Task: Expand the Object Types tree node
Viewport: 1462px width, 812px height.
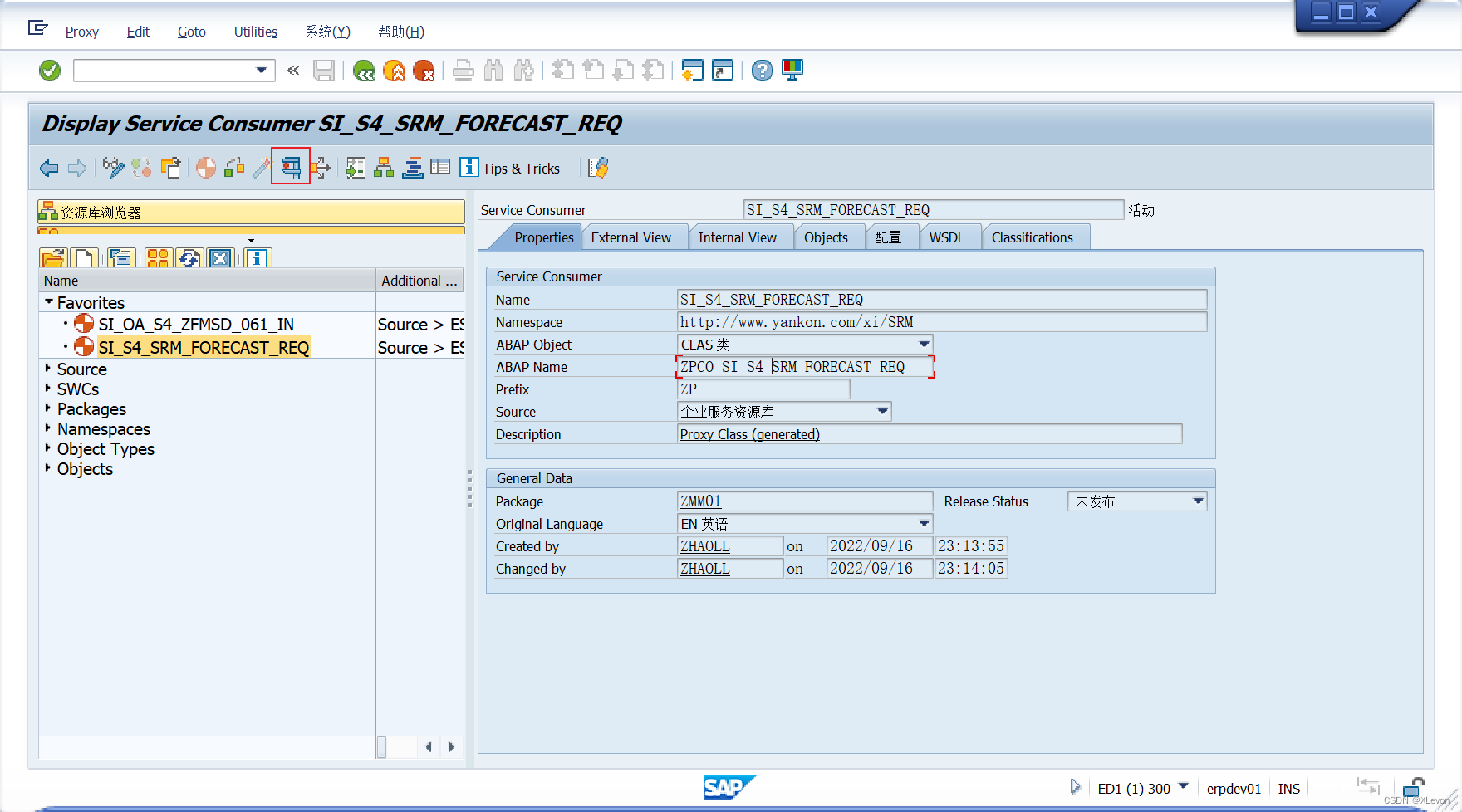Action: (x=48, y=448)
